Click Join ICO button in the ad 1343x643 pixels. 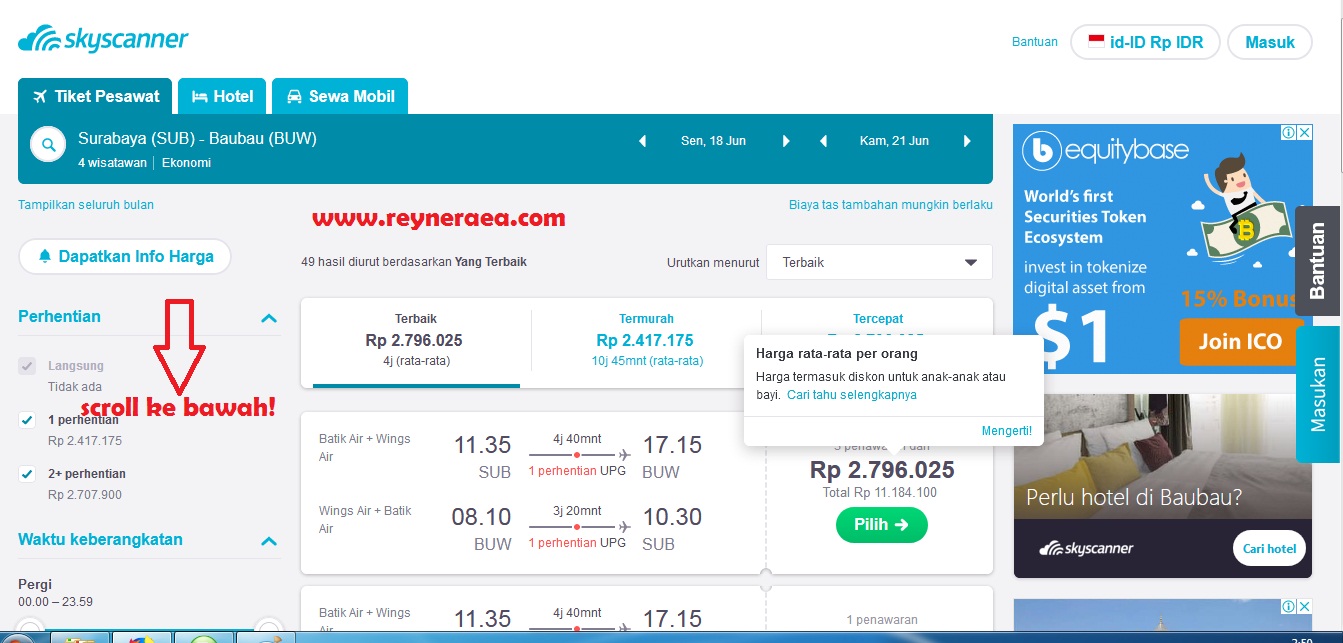click(x=1240, y=342)
